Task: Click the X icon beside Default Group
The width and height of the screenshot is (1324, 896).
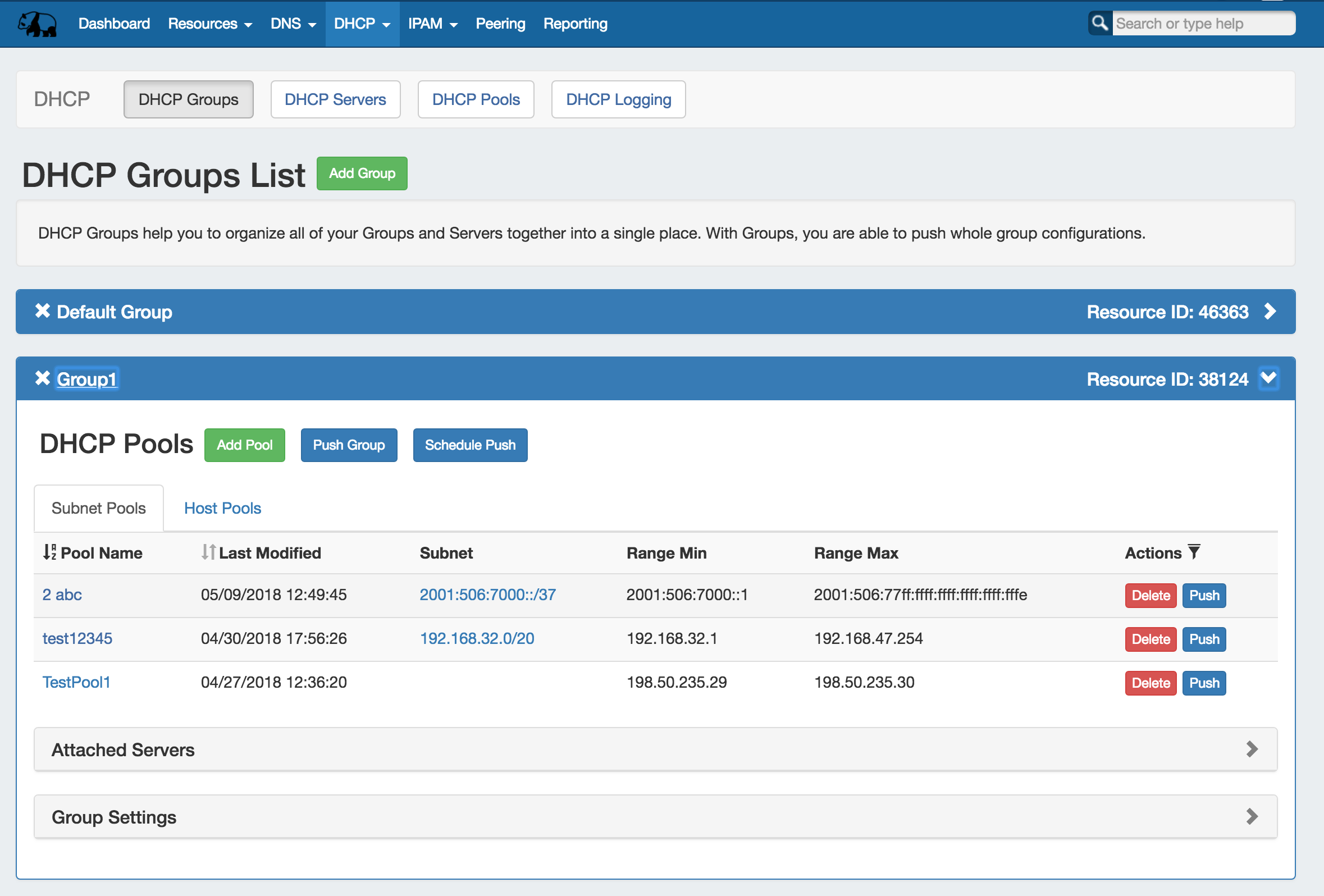Action: tap(42, 311)
